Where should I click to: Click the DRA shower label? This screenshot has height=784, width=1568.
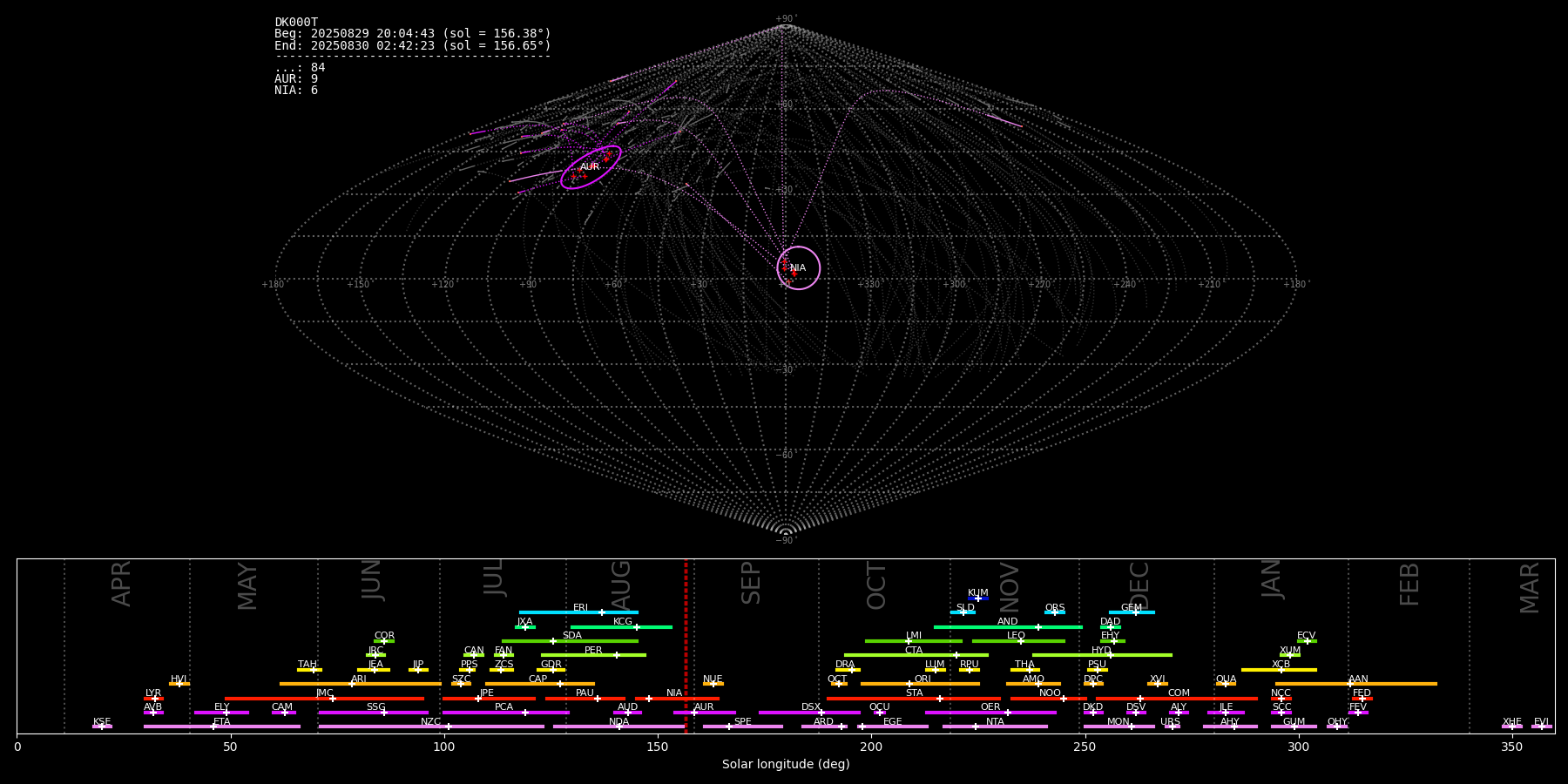pos(845,665)
